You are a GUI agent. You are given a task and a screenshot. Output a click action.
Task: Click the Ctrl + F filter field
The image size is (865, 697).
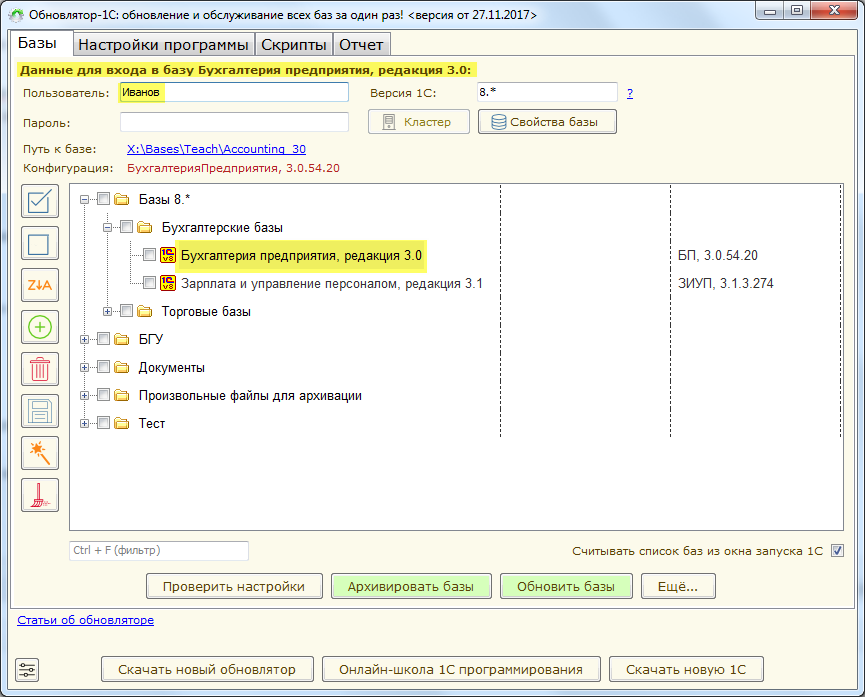click(x=158, y=551)
